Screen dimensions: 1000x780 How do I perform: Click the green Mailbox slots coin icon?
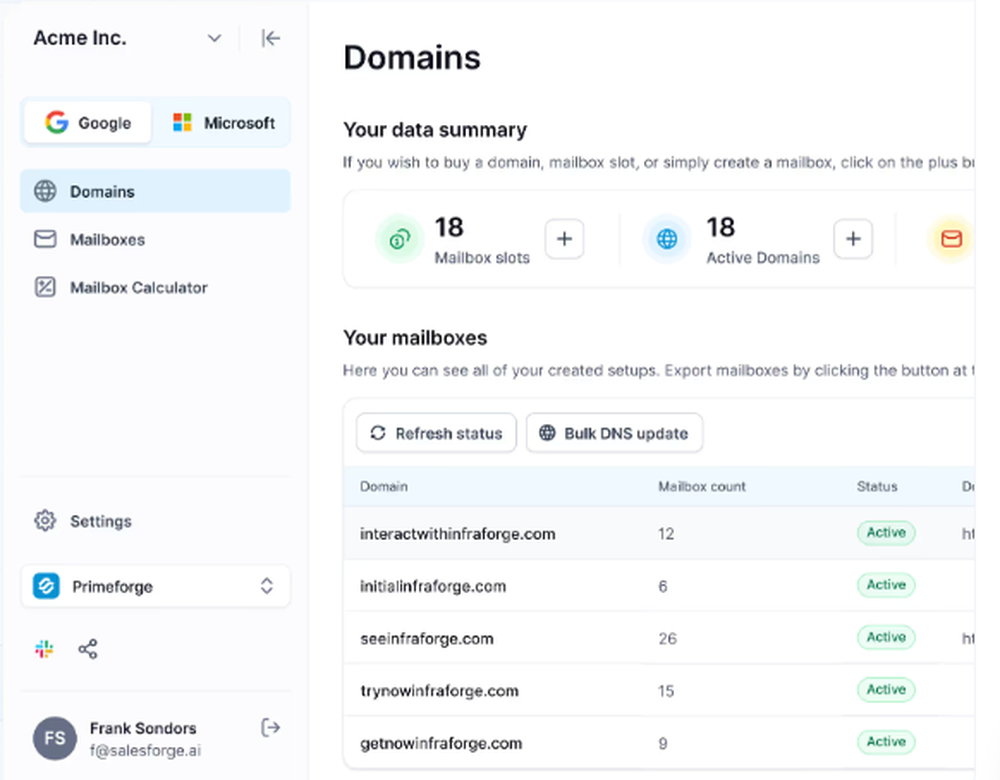pyautogui.click(x=399, y=240)
